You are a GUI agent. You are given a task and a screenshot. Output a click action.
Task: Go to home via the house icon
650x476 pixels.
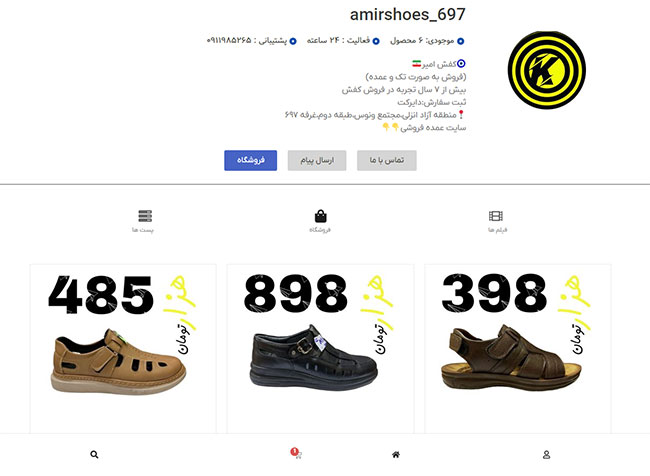coord(396,454)
